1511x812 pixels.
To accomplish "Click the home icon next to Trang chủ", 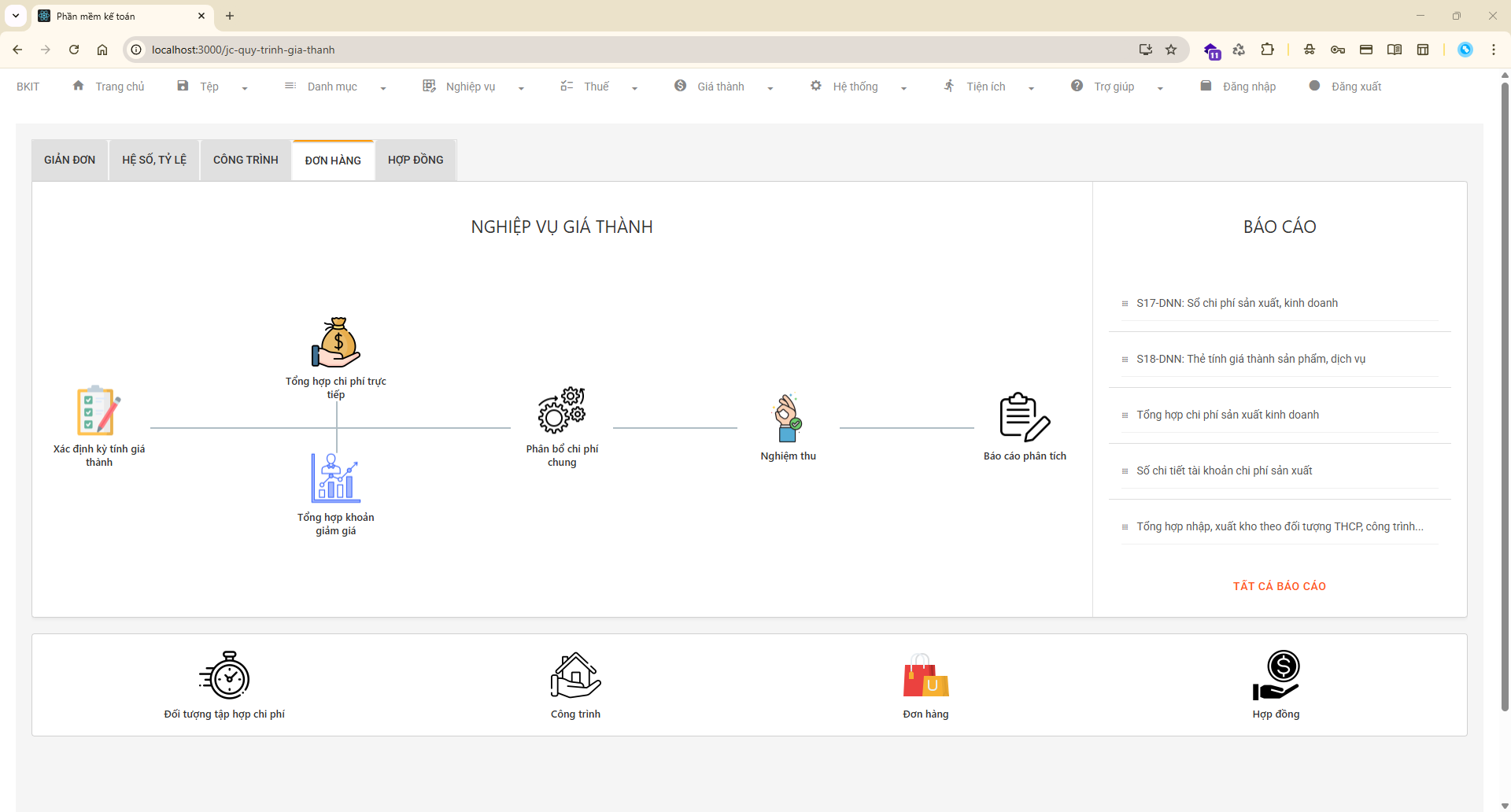I will 78,86.
